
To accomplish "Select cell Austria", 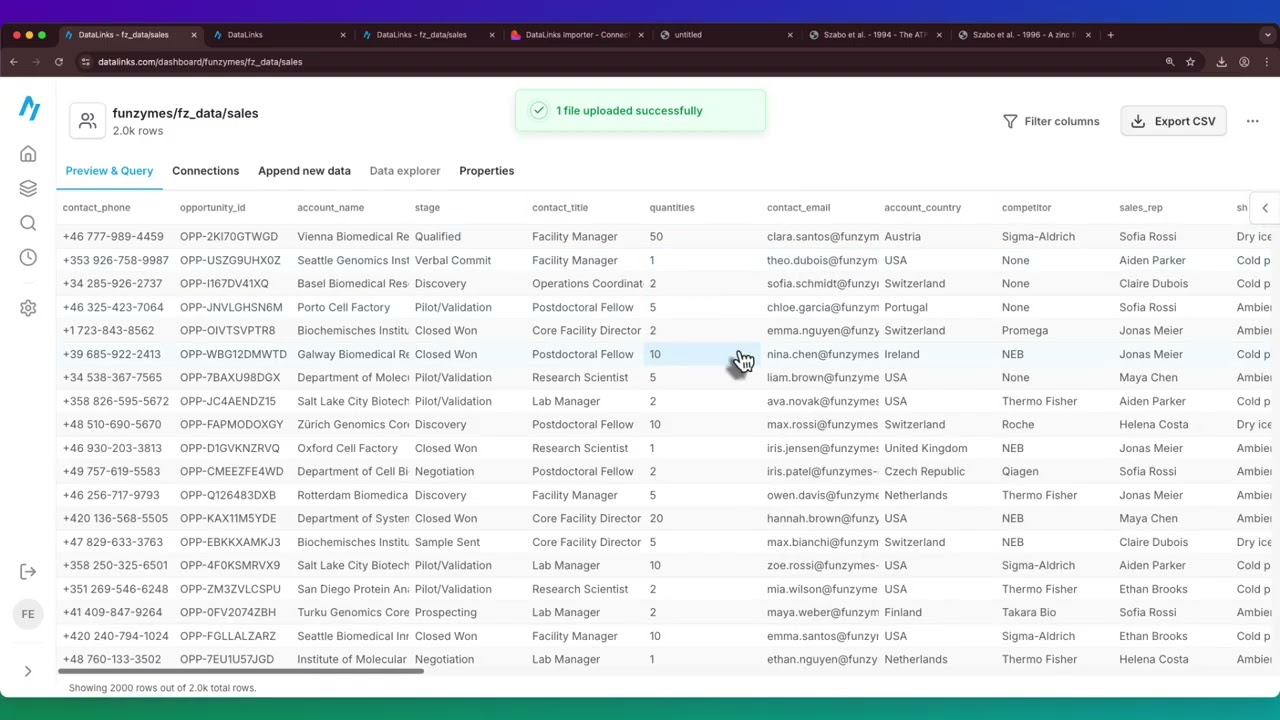I will [902, 237].
